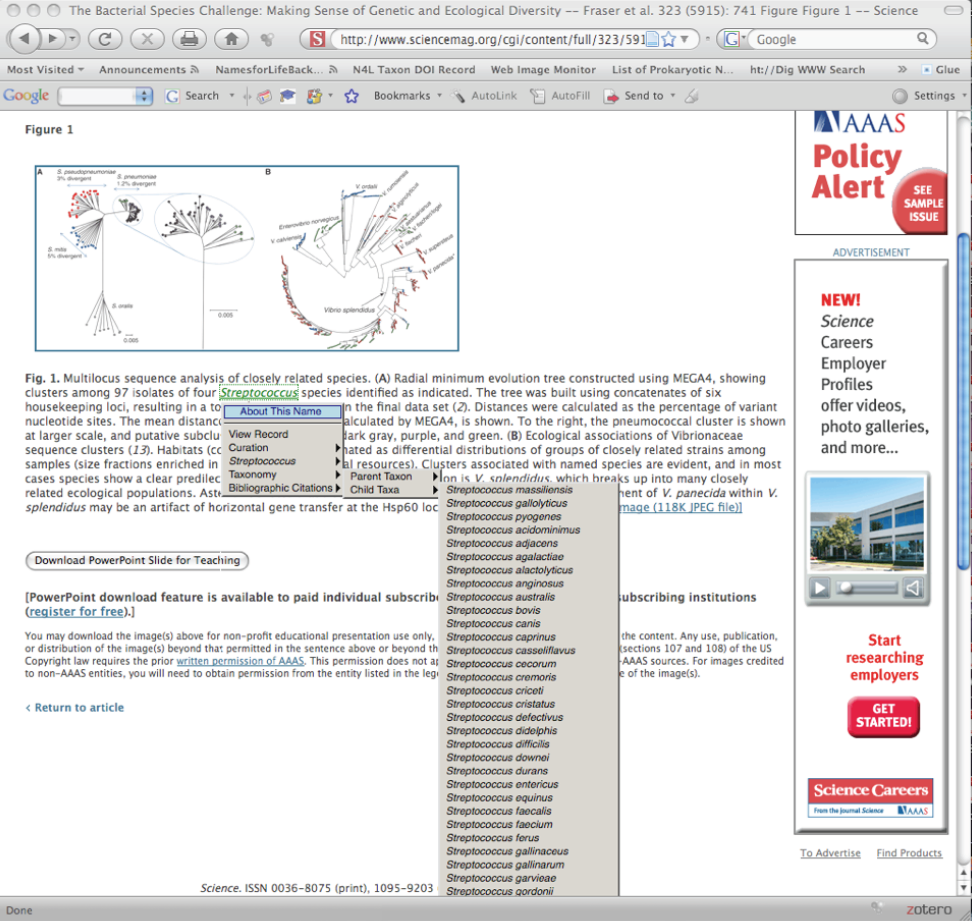
Task: Open the Most Visited bookmarks dropdown
Action: pos(45,70)
